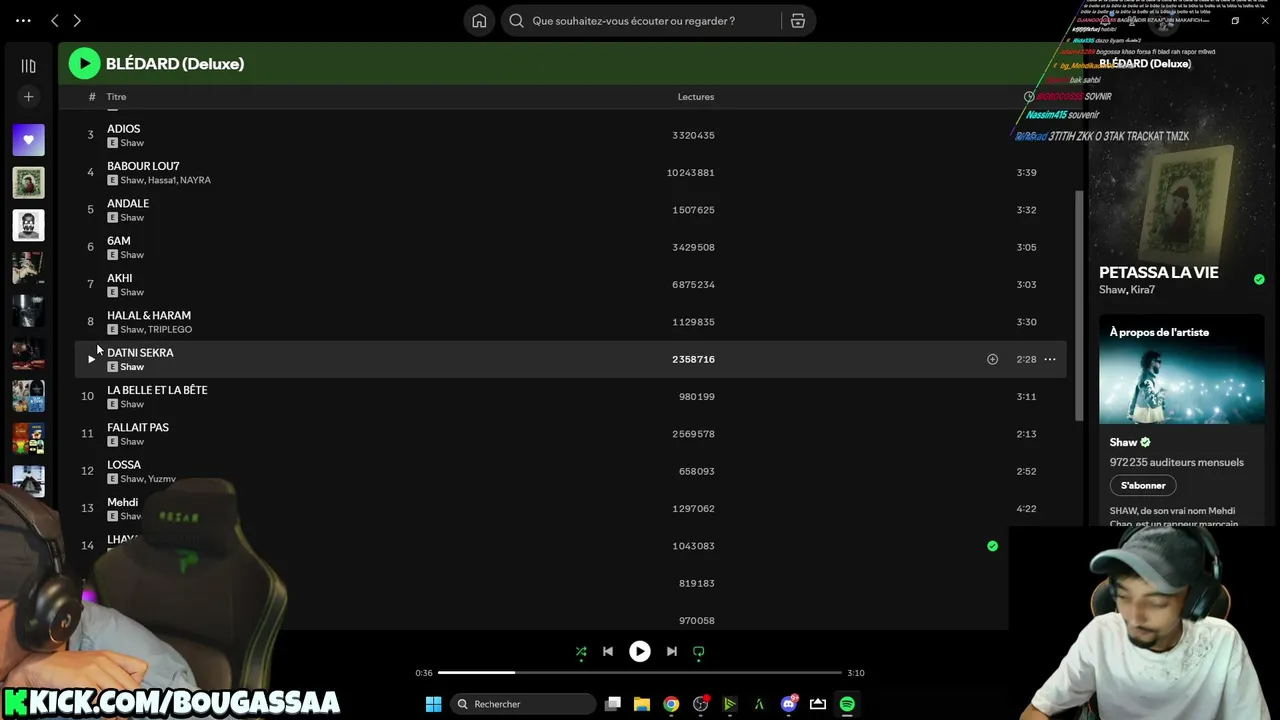Toggle shuffle playback

[x=581, y=651]
